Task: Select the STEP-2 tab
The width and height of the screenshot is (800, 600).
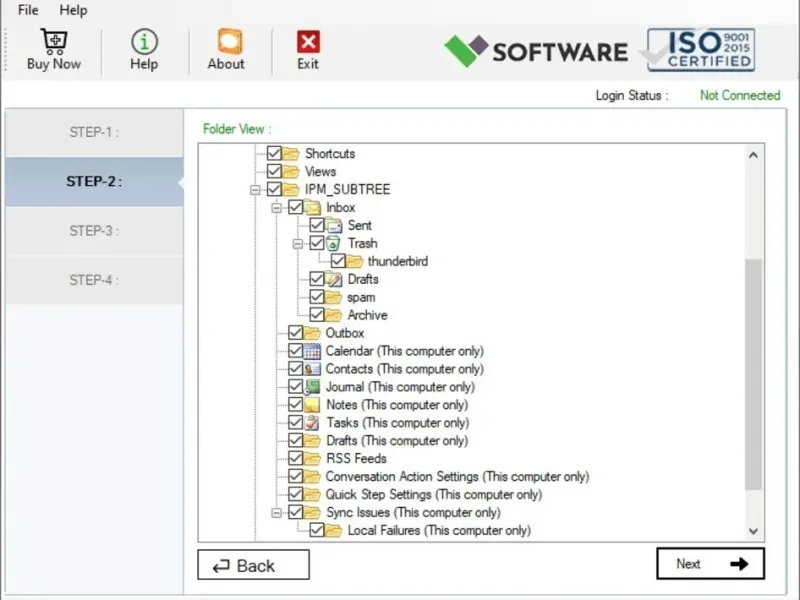Action: tap(94, 182)
